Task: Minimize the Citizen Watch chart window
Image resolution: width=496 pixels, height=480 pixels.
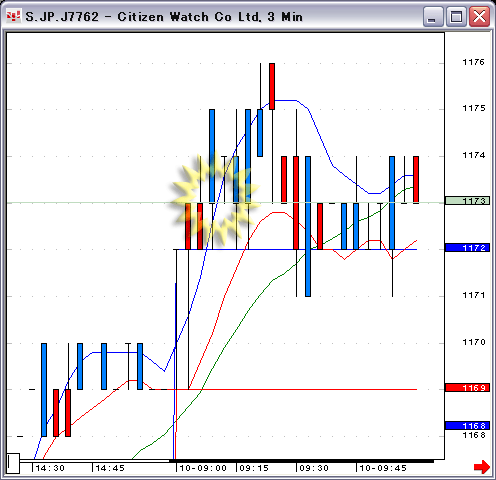Action: (433, 16)
